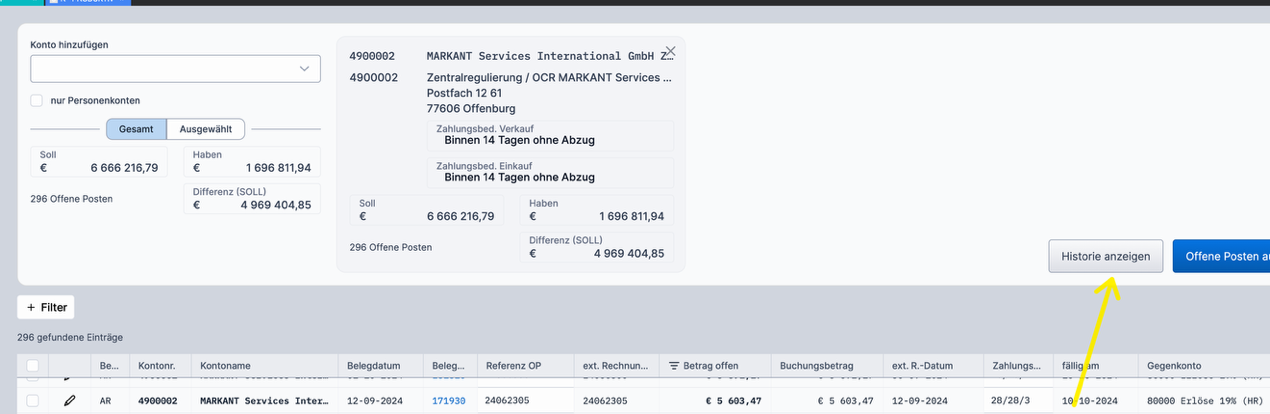This screenshot has height=414, width=1270.
Task: Tick the checkbox for row 171930
Action: click(33, 401)
